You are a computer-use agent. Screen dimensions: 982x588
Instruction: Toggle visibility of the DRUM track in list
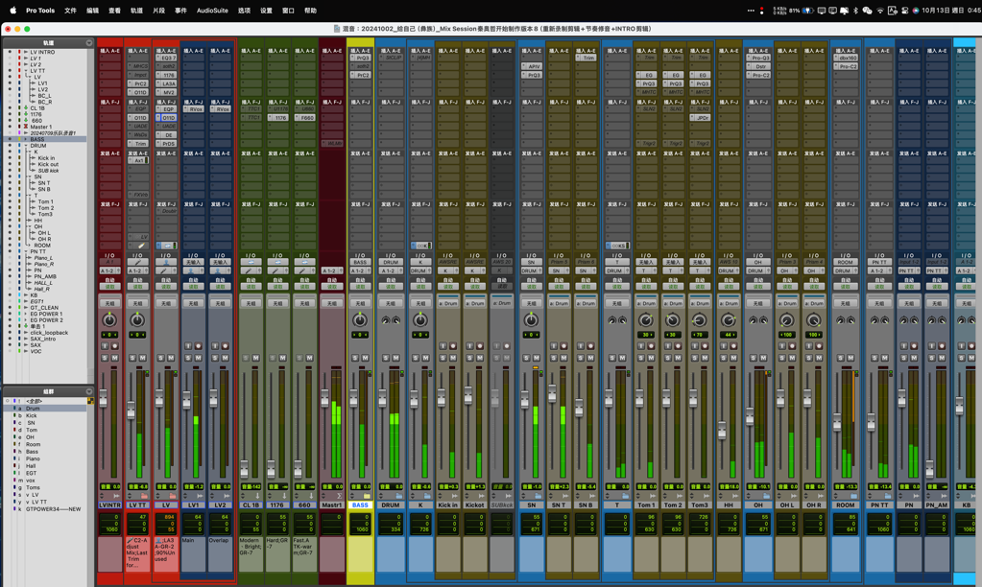tap(10, 146)
